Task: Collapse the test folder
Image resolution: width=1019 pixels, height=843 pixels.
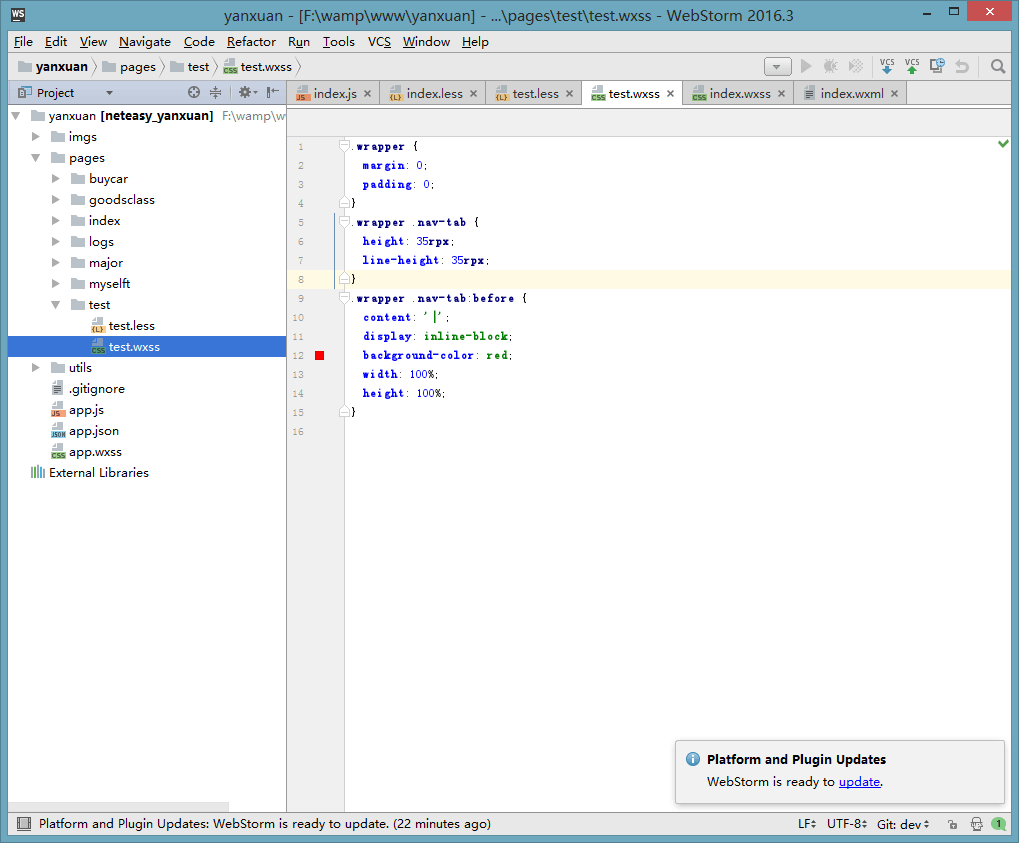Action: coord(56,305)
